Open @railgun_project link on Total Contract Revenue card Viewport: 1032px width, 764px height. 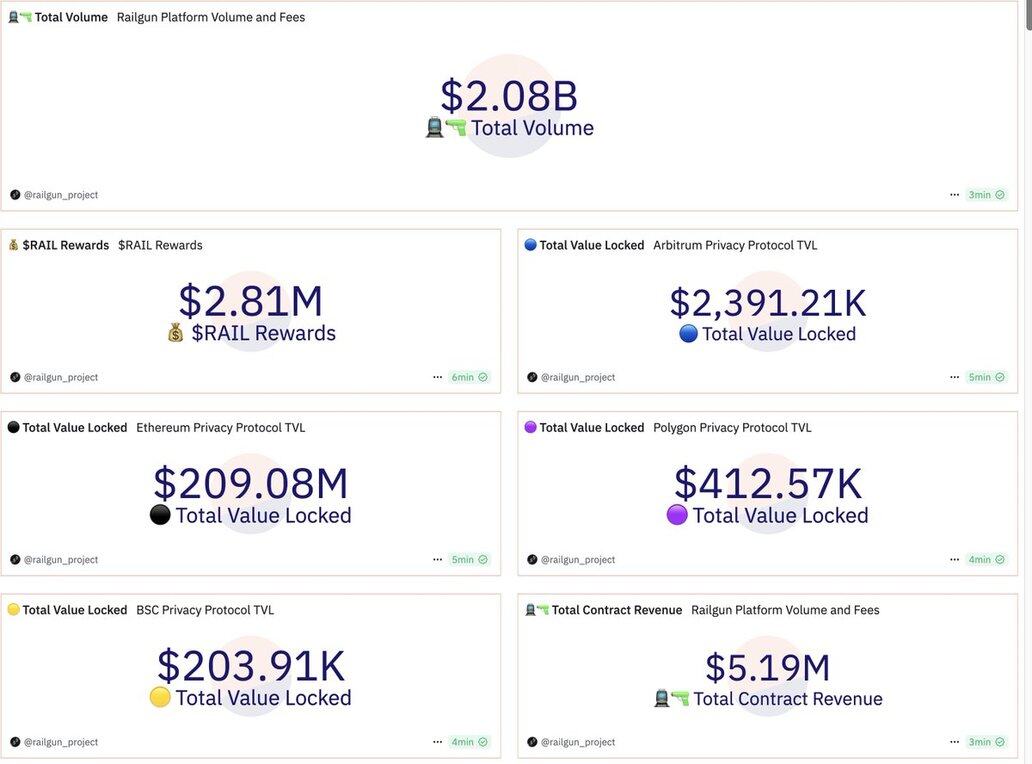[578, 742]
